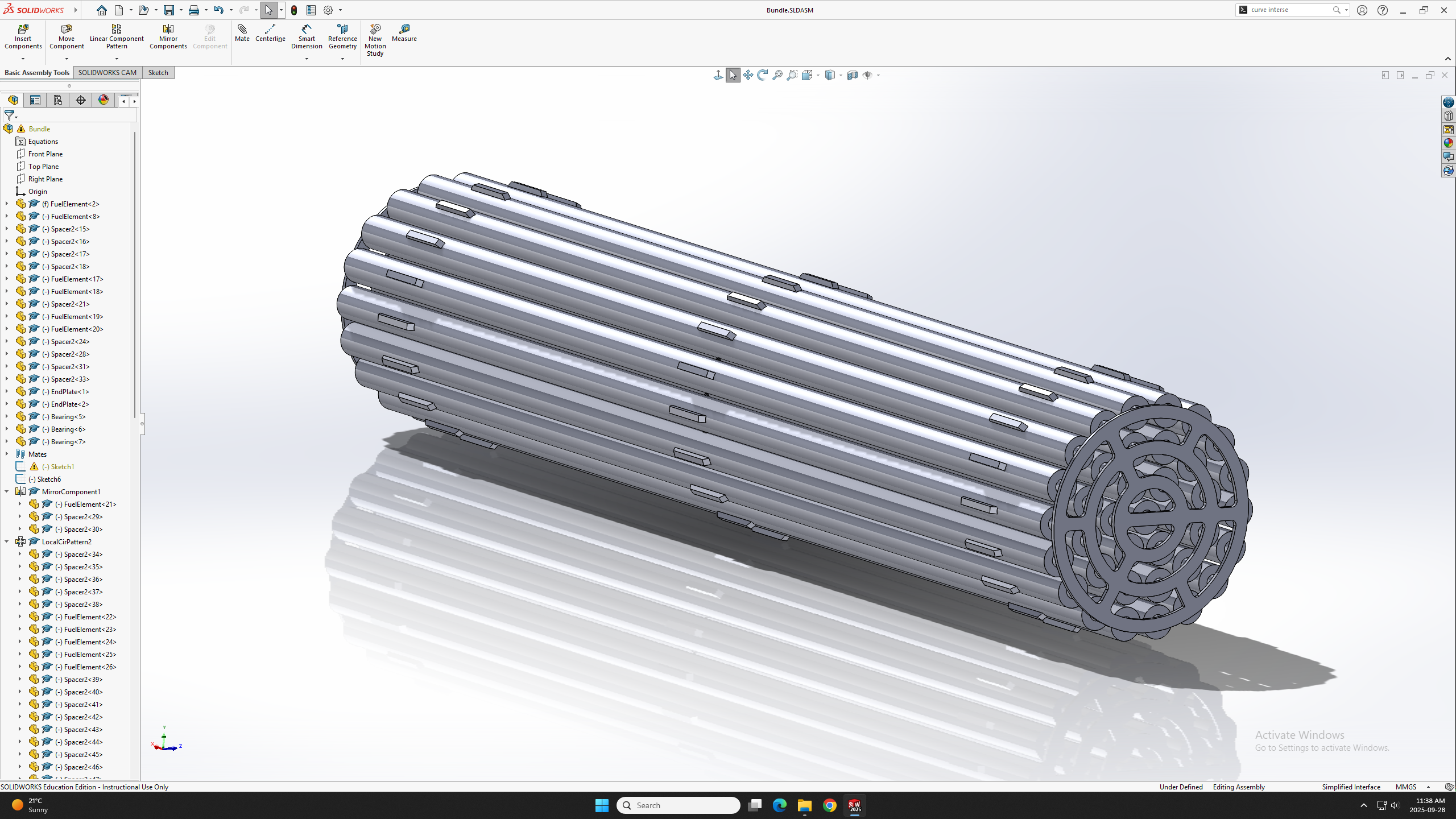Open the Insert Components tool
Viewport: 1456px width, 819px height.
tap(23, 37)
